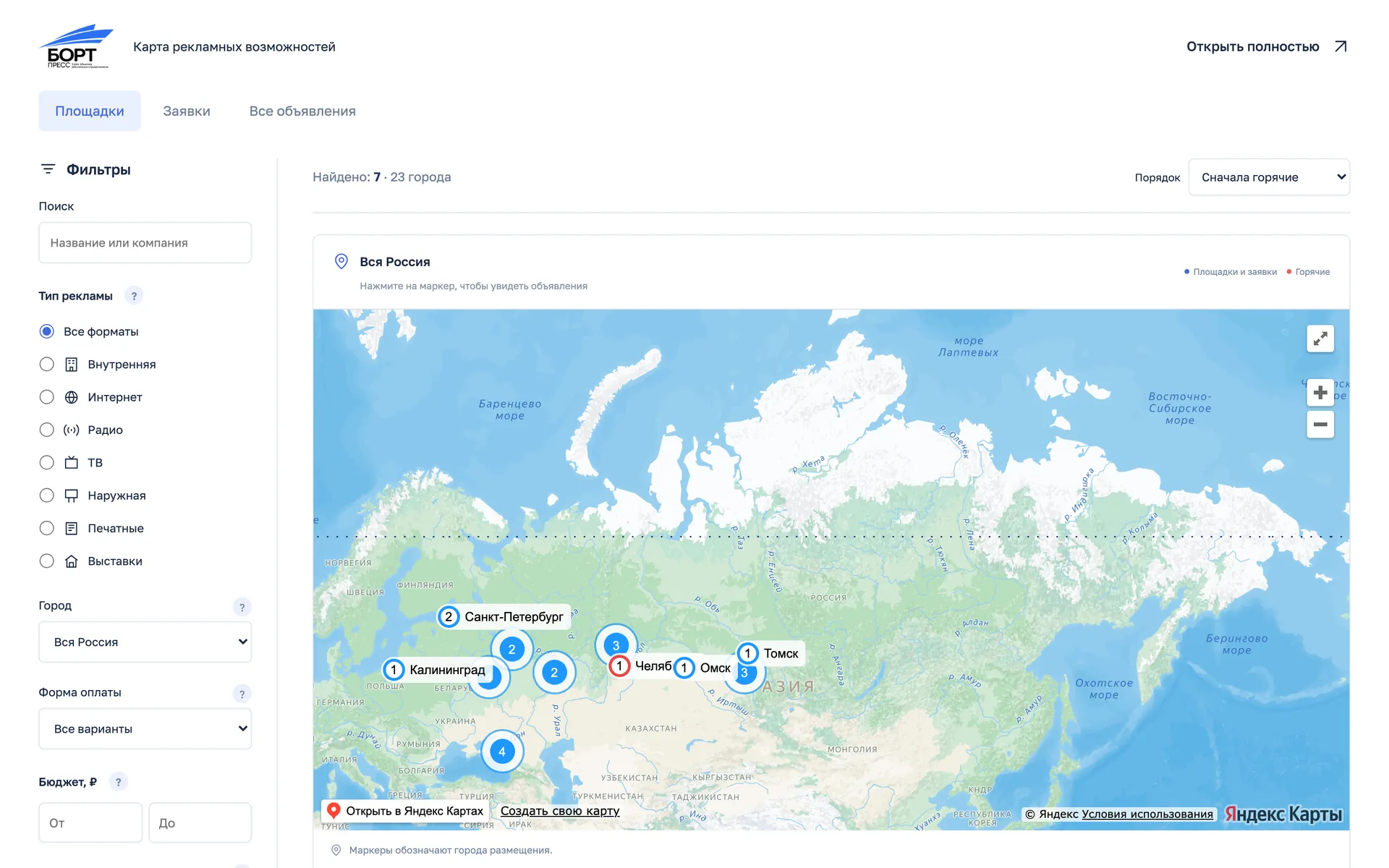Switch to the Площадки tab
1389x868 pixels.
(x=90, y=111)
